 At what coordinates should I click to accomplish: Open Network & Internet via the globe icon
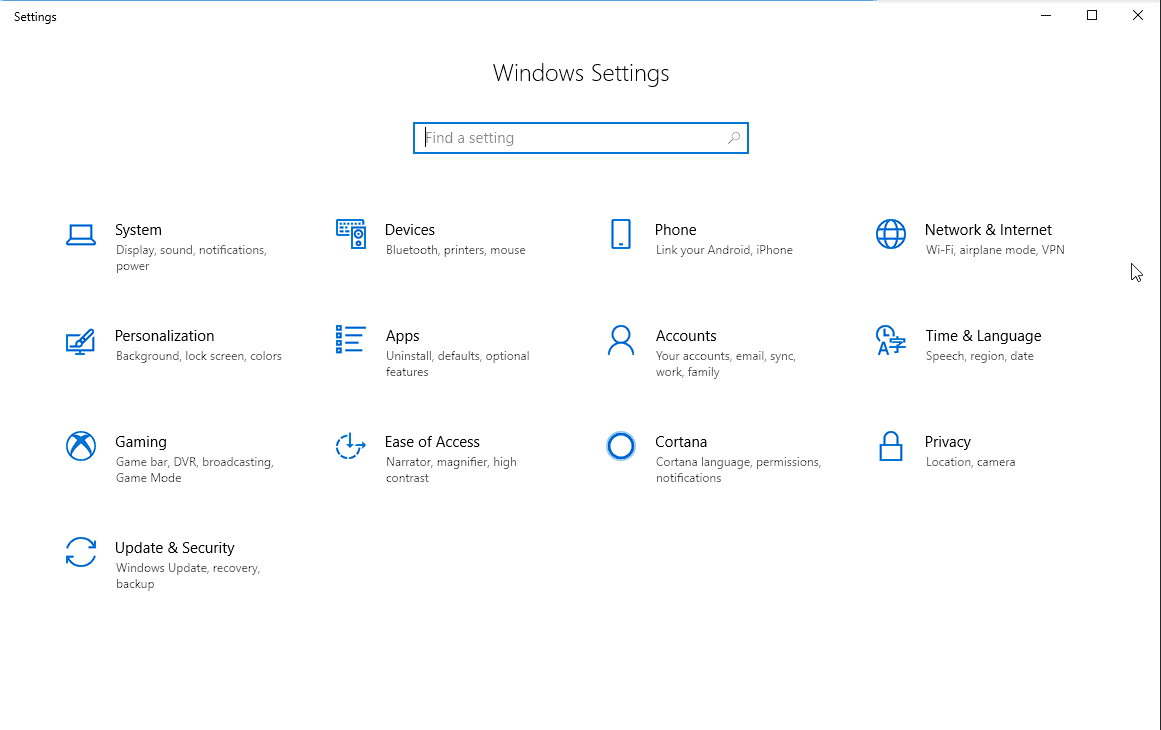[x=891, y=235]
